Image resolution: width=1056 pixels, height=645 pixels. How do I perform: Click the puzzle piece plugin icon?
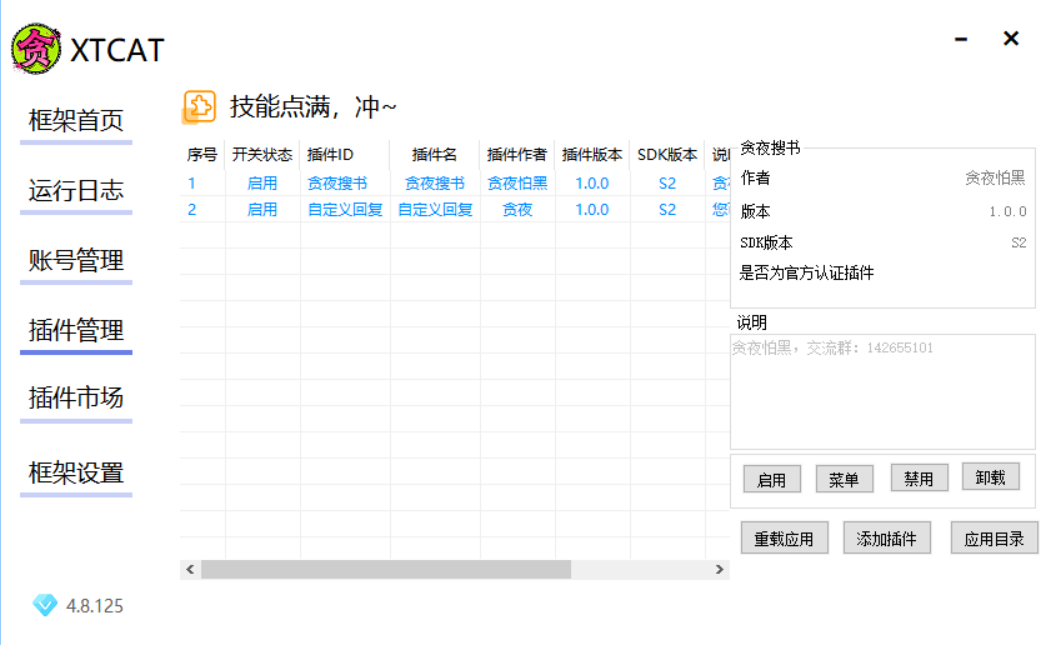[x=199, y=107]
